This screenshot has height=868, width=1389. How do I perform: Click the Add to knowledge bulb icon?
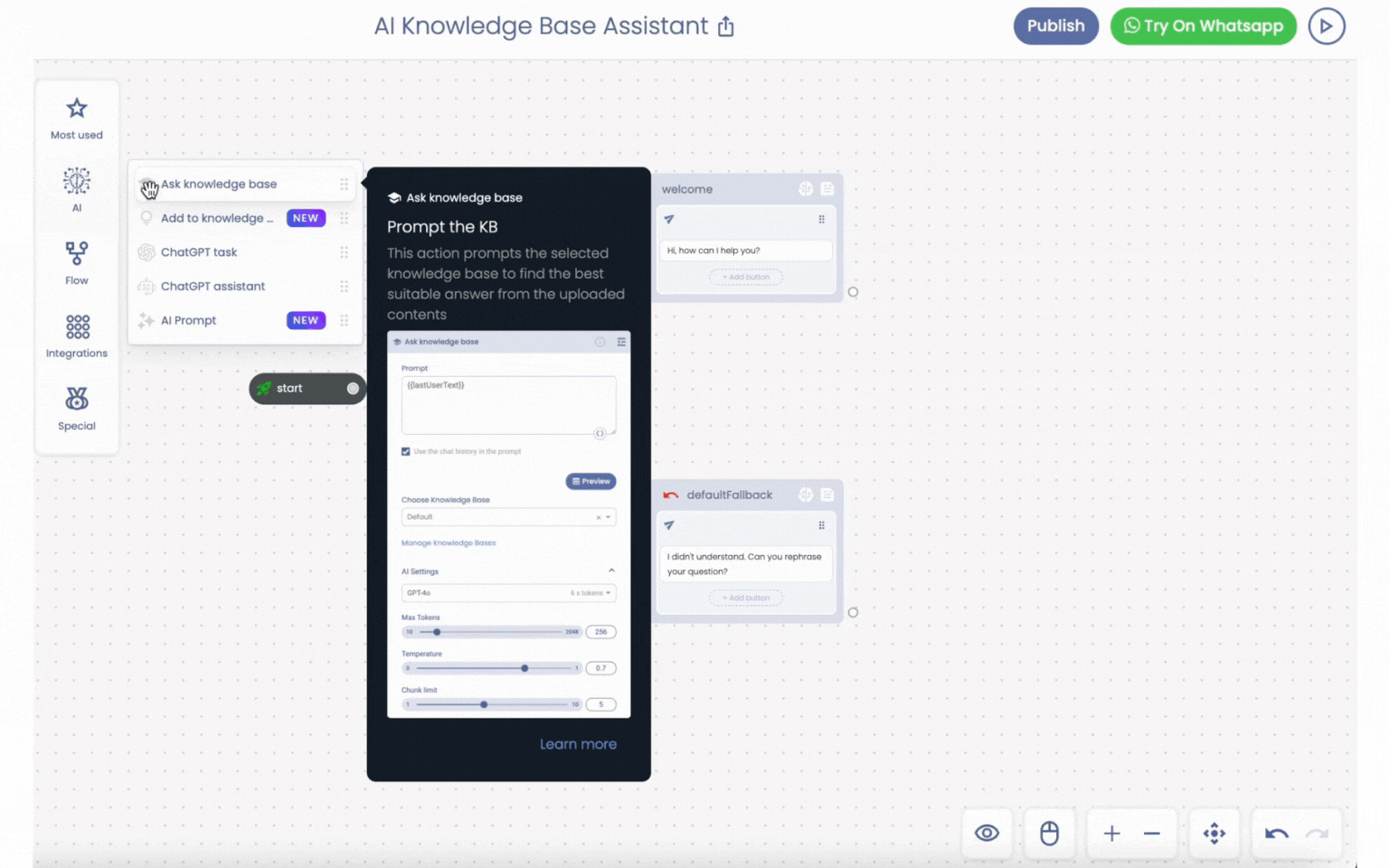146,218
